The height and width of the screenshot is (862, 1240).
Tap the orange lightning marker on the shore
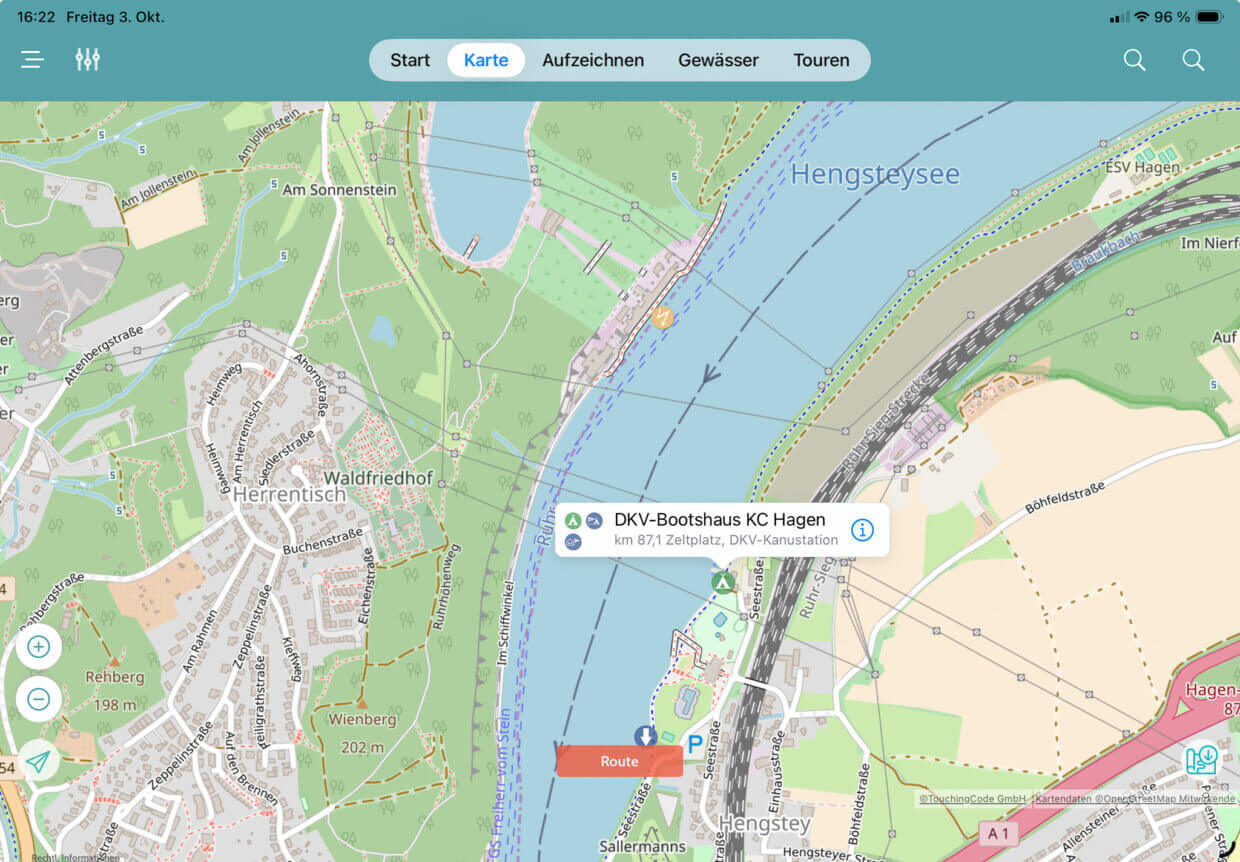point(661,317)
